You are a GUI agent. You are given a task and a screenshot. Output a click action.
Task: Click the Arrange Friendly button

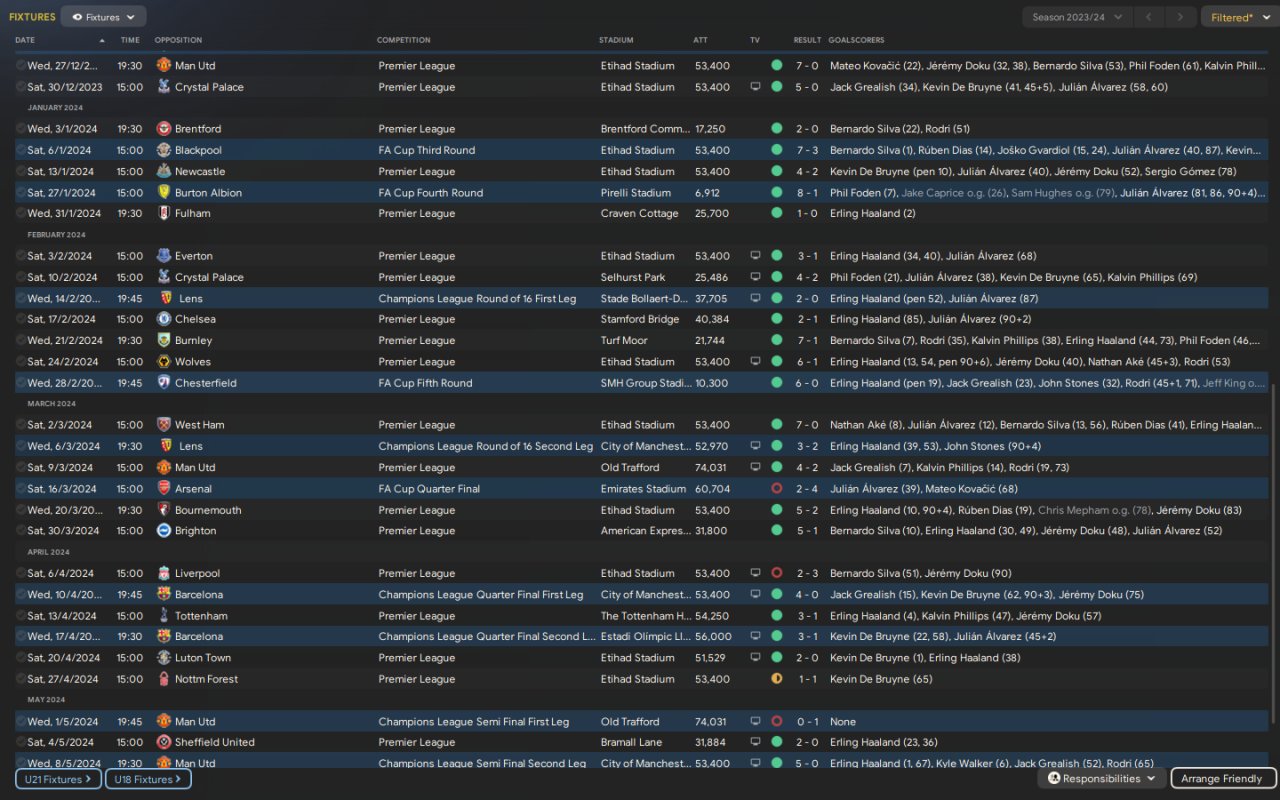(x=1221, y=778)
